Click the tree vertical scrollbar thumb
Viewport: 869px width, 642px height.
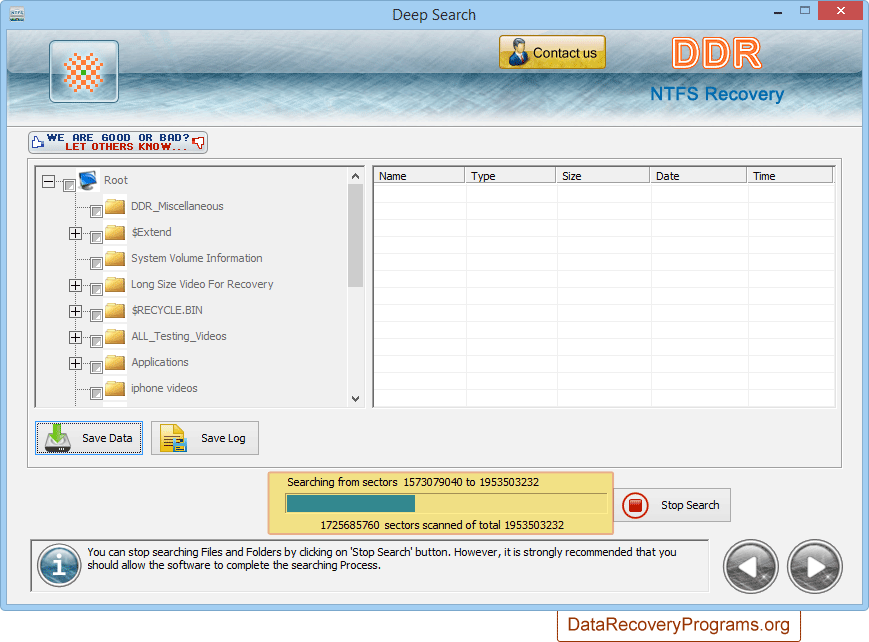click(x=356, y=236)
